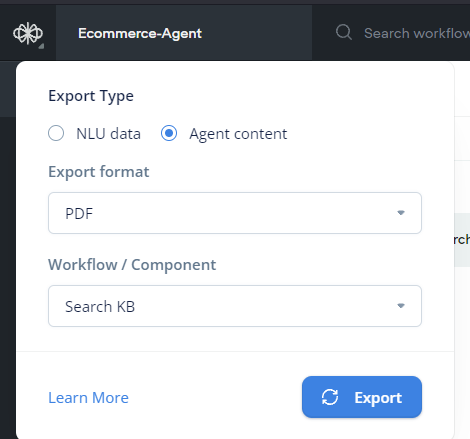The height and width of the screenshot is (439, 470).
Task: Click the small triangle beside the logo
Action: tap(41, 46)
